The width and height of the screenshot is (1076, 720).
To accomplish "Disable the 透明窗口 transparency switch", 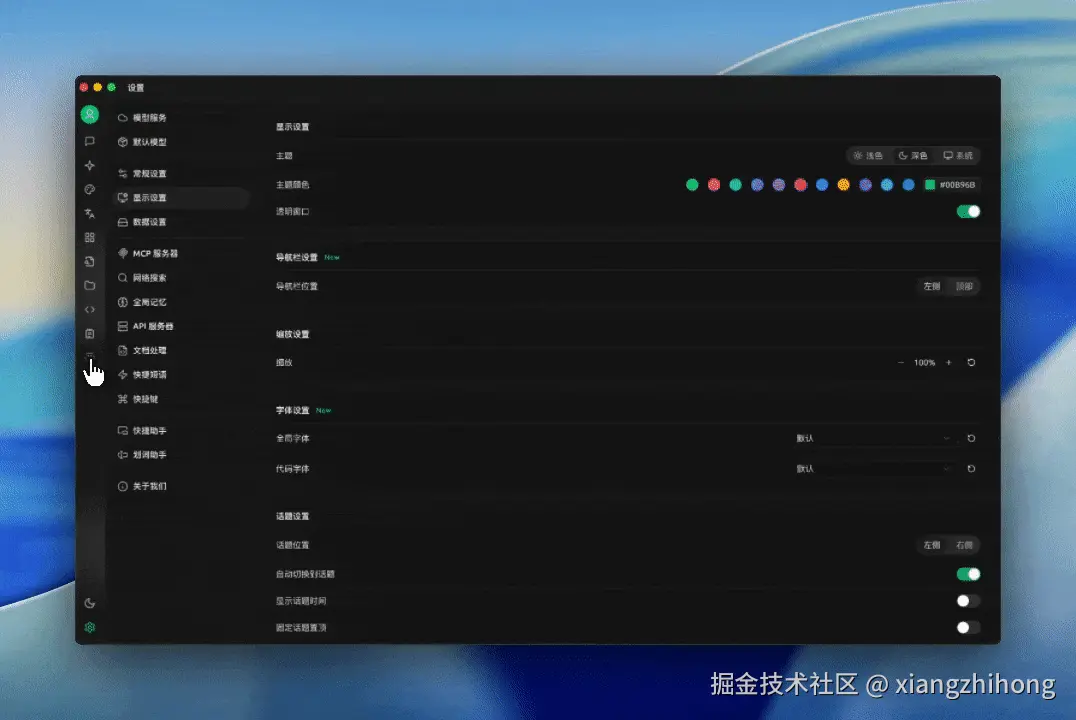I will (x=966, y=211).
